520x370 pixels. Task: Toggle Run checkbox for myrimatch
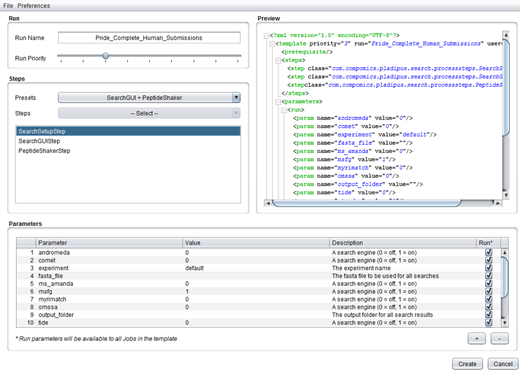489,299
